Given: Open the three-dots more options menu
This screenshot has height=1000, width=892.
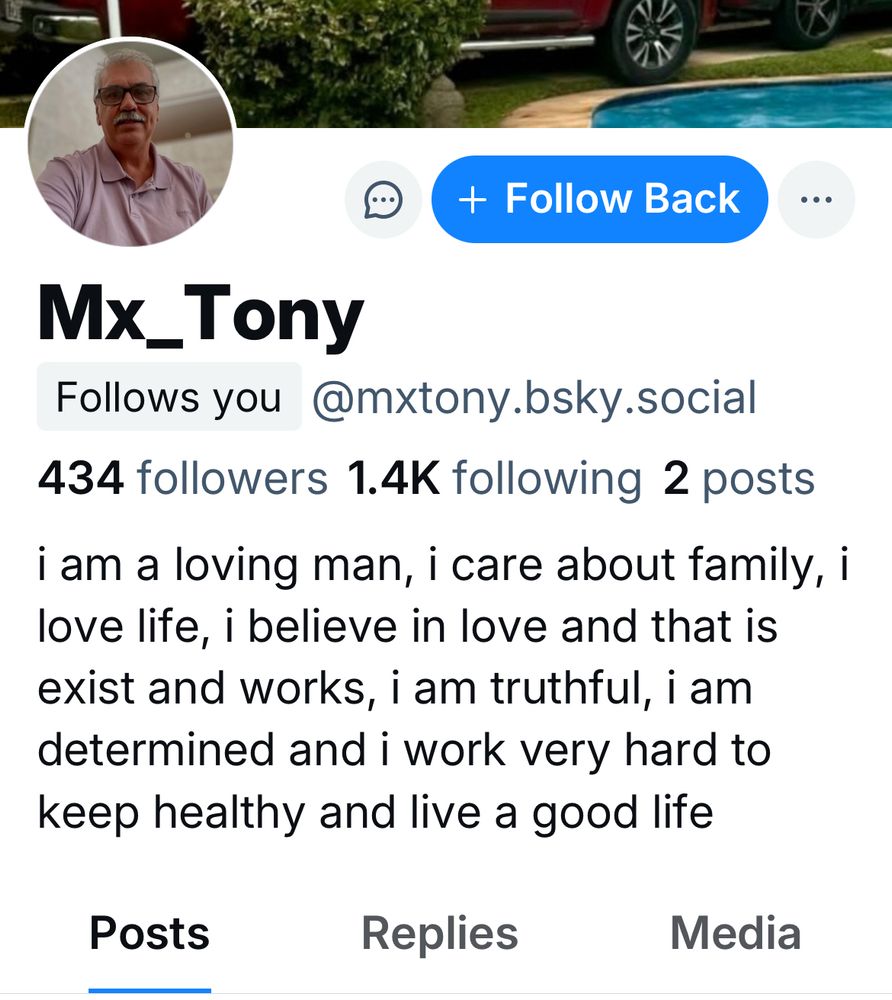Looking at the screenshot, I should tap(816, 200).
